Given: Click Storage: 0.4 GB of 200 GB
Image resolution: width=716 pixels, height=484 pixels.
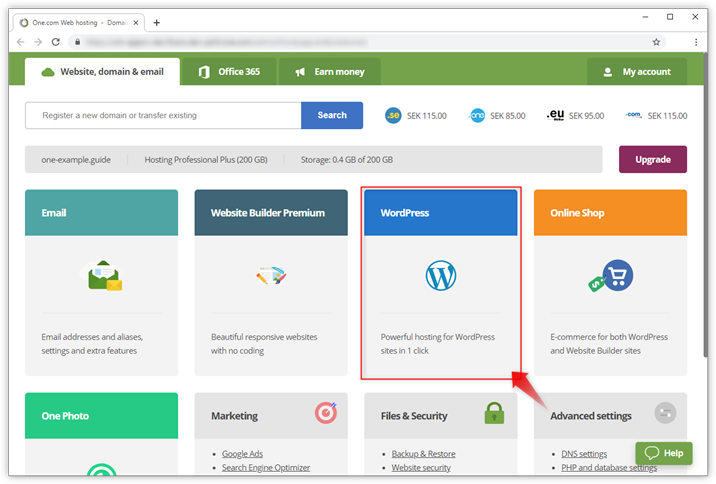Looking at the screenshot, I should (347, 160).
